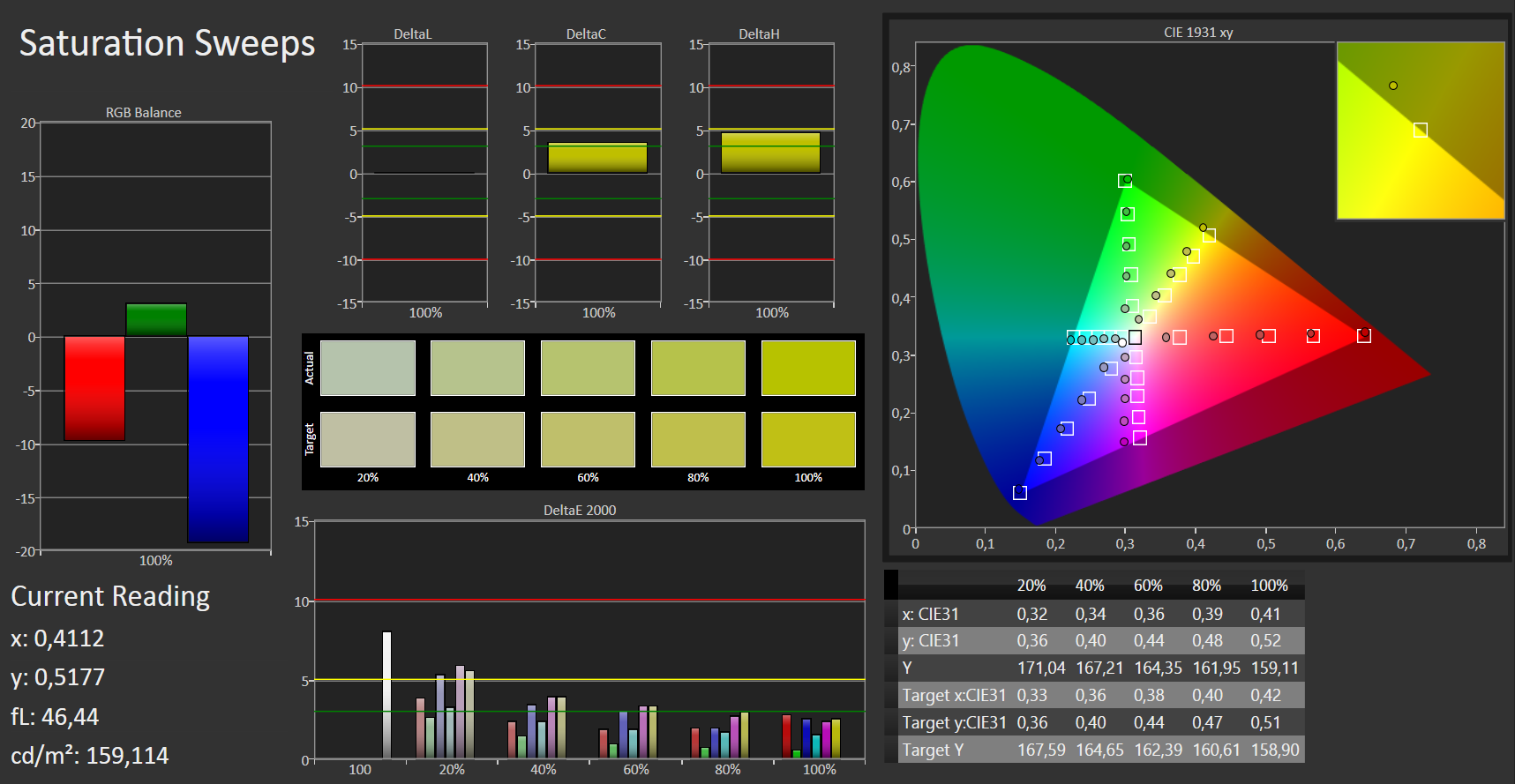1515x784 pixels.
Task: Click the Target y:CIE31 row label
Action: click(x=954, y=723)
